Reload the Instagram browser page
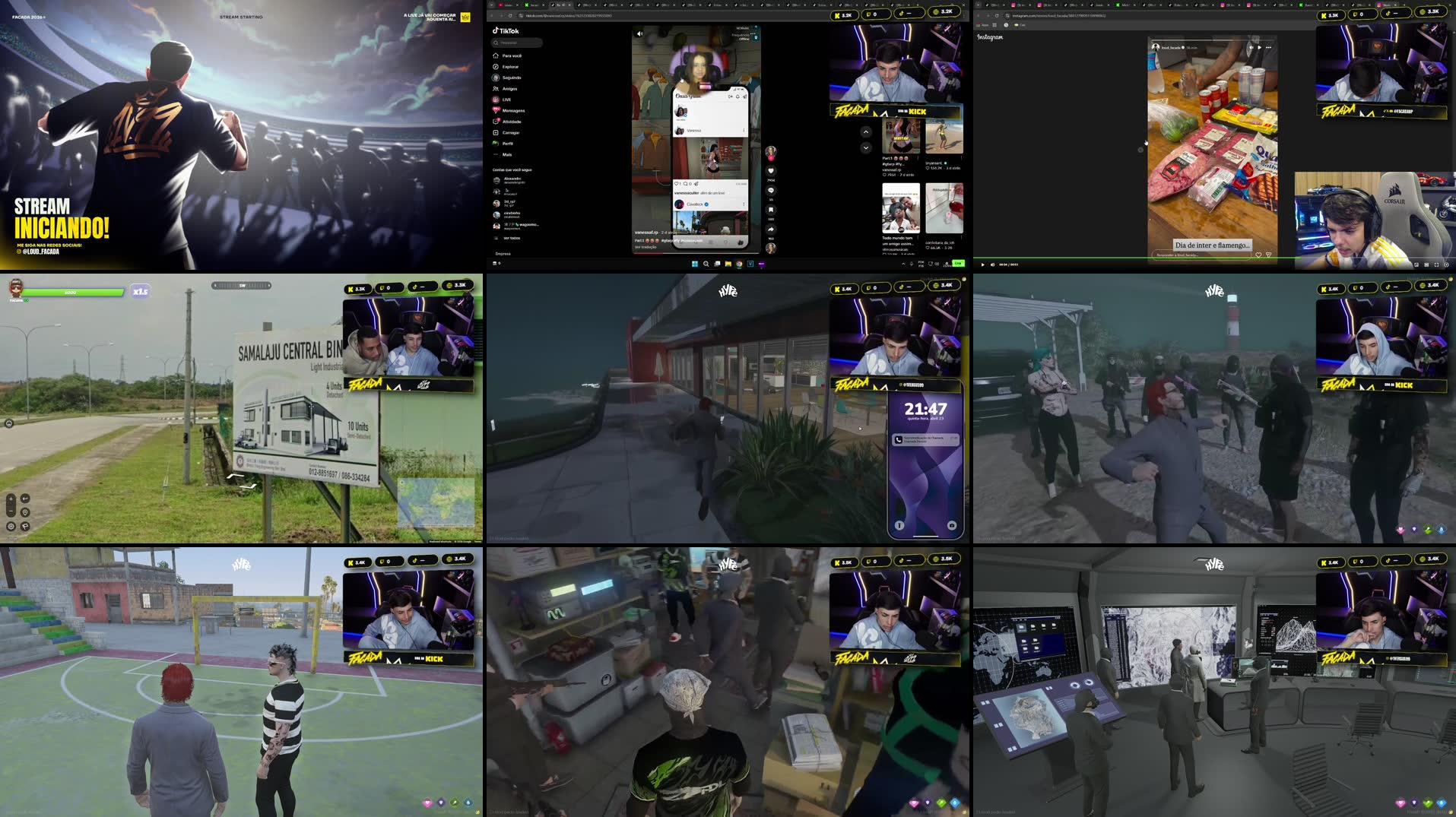 (x=997, y=15)
